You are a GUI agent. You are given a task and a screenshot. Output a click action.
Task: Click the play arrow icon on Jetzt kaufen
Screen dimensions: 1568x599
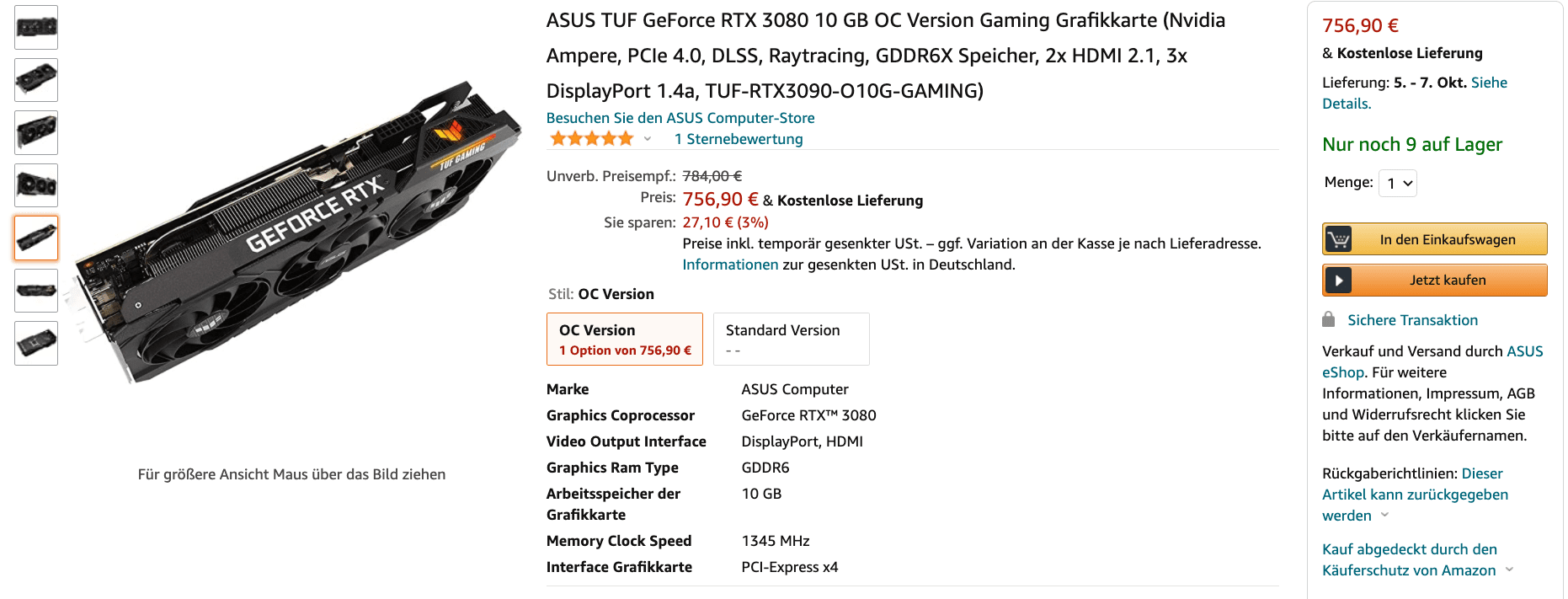1338,280
